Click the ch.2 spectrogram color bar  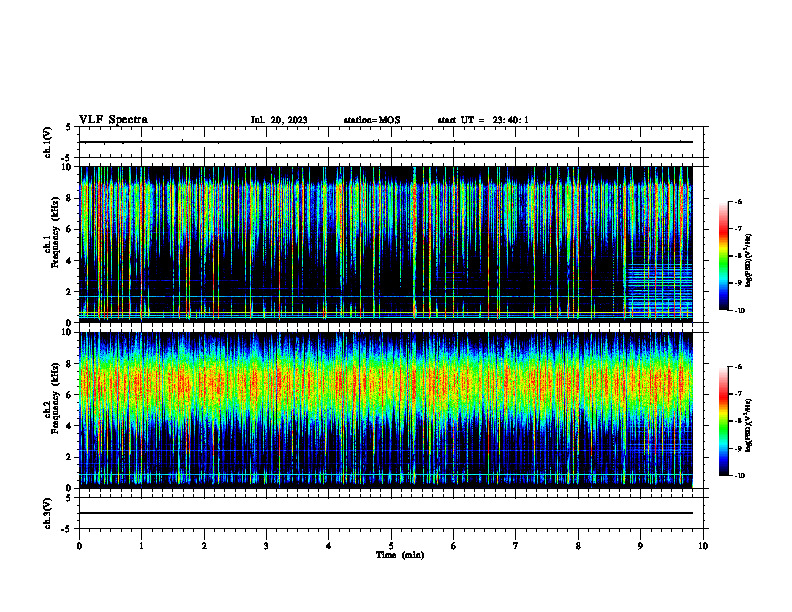point(724,421)
